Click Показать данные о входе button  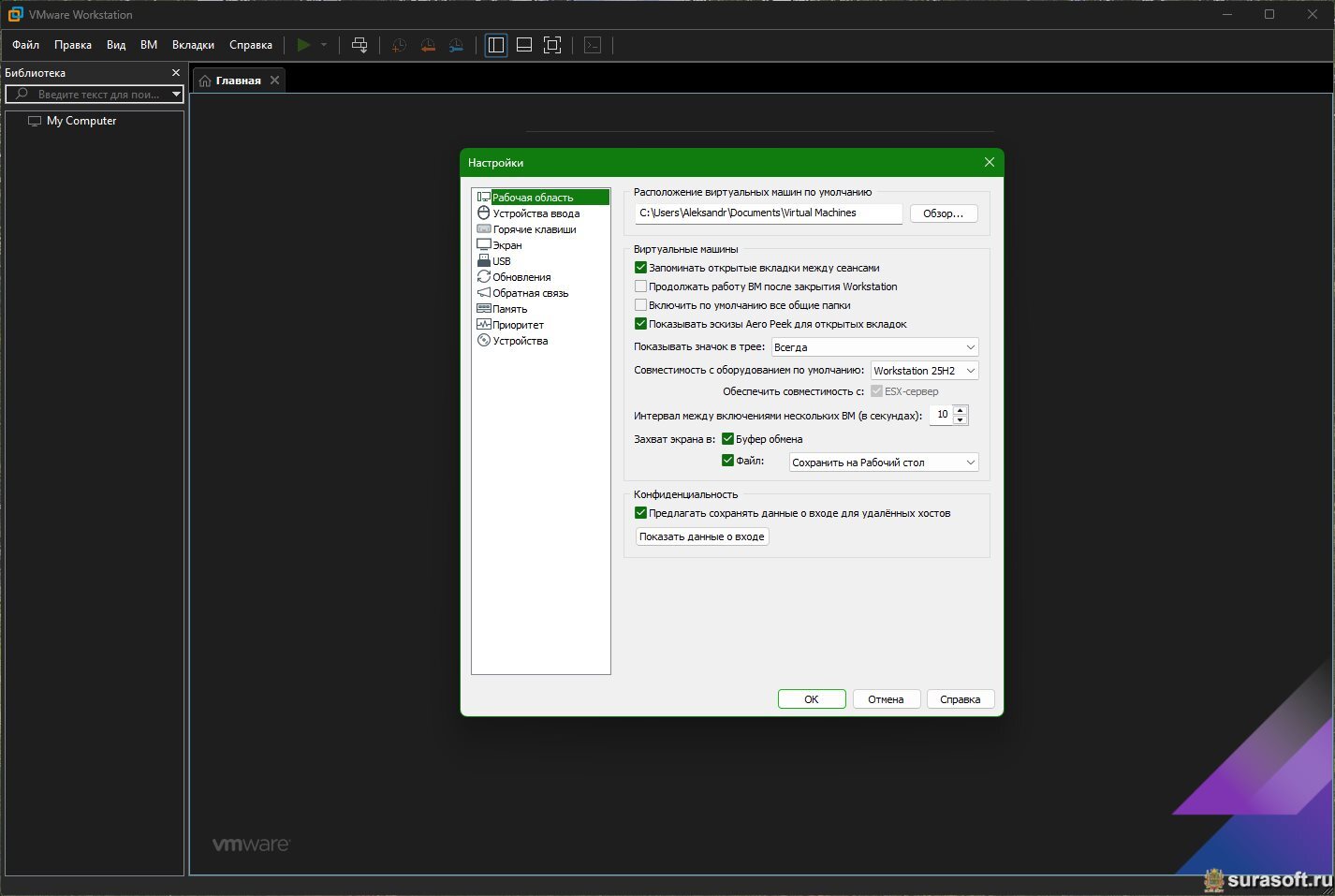pos(702,536)
